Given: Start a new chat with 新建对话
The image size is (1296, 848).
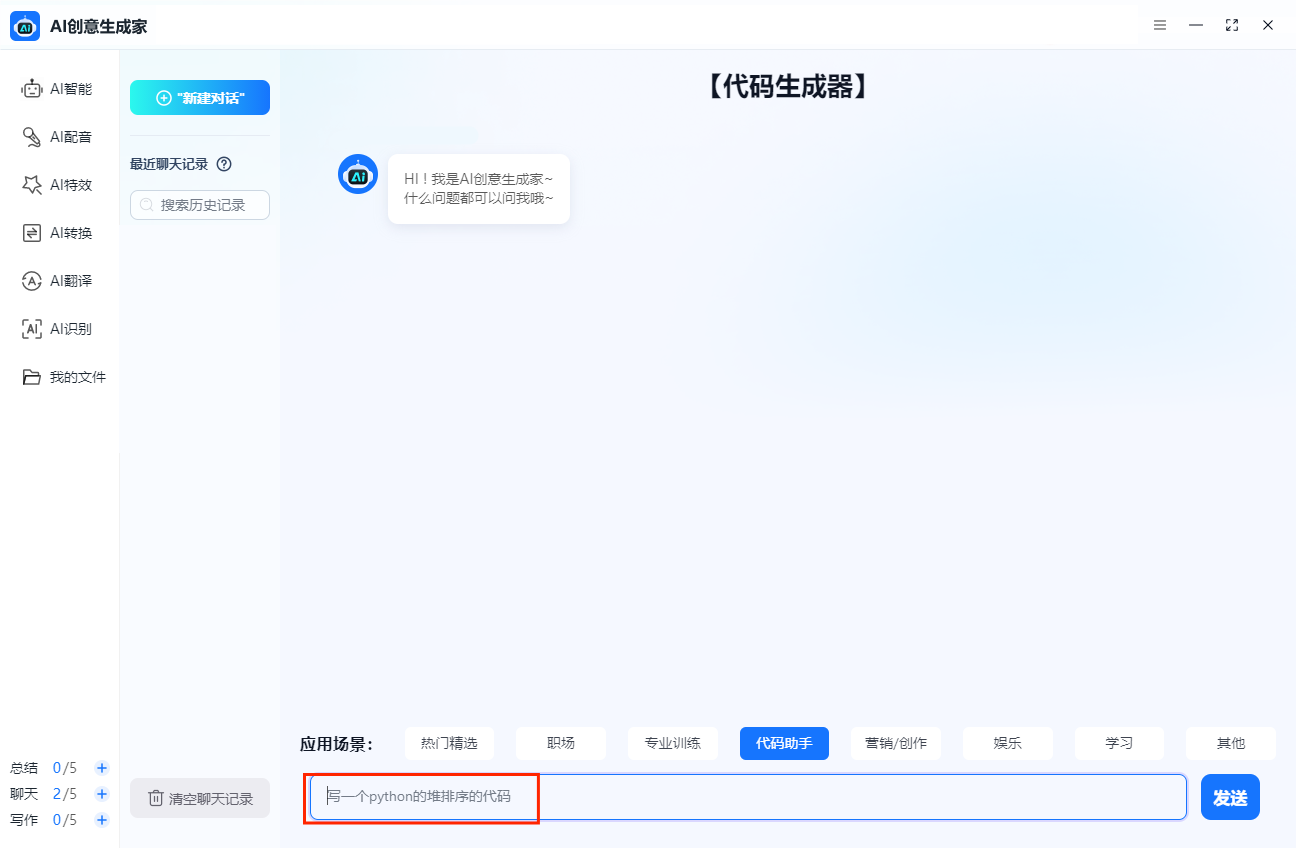Looking at the screenshot, I should (200, 98).
